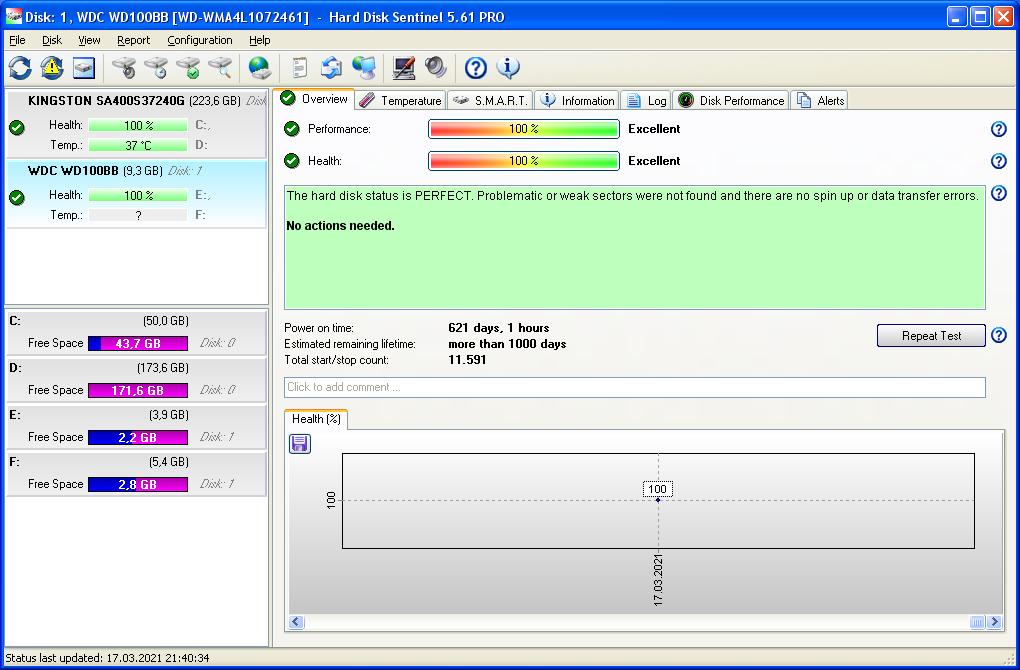Image resolution: width=1020 pixels, height=670 pixels.
Task: Click the globe with monitor network icon
Action: [x=364, y=68]
